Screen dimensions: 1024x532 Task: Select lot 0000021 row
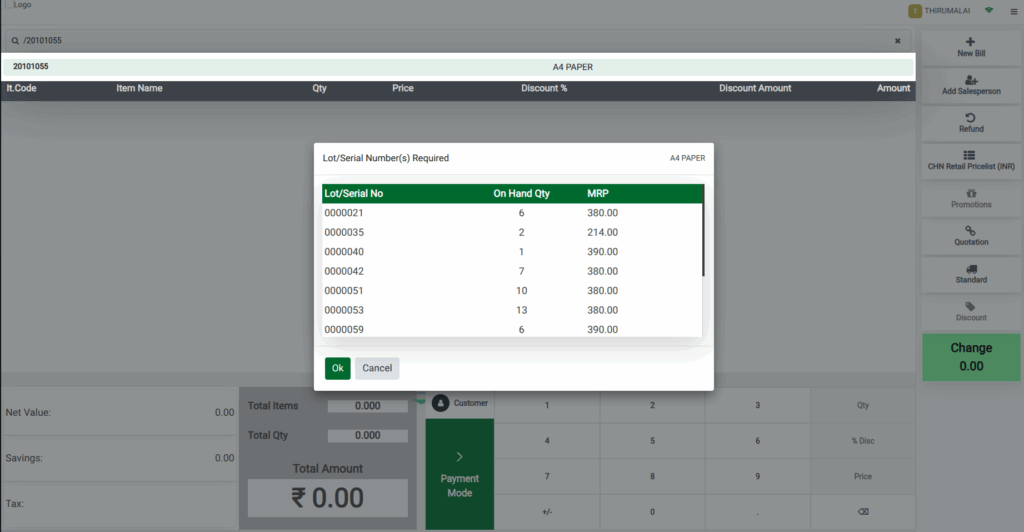click(x=512, y=213)
